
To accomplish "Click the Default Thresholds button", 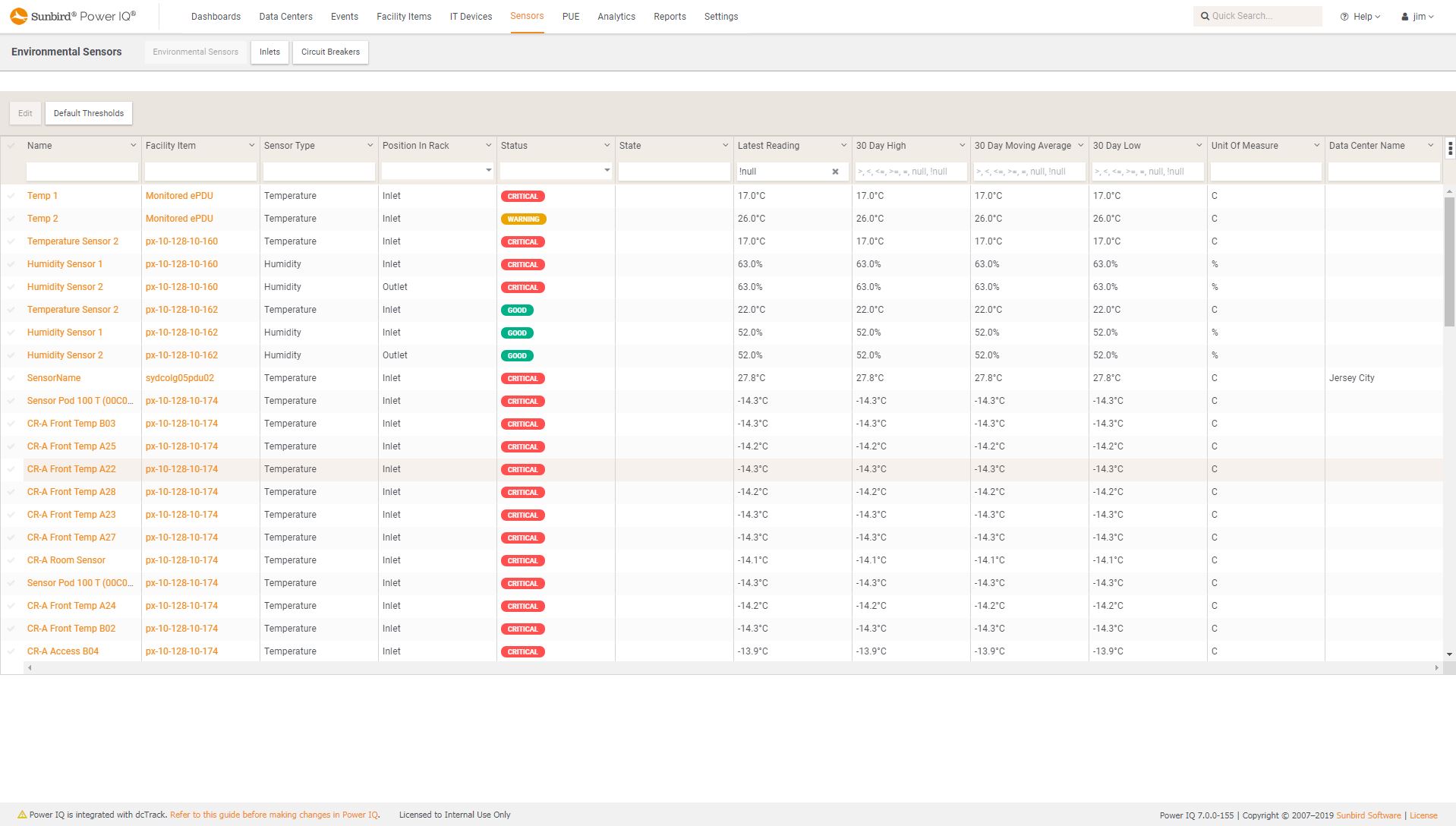I will point(88,112).
